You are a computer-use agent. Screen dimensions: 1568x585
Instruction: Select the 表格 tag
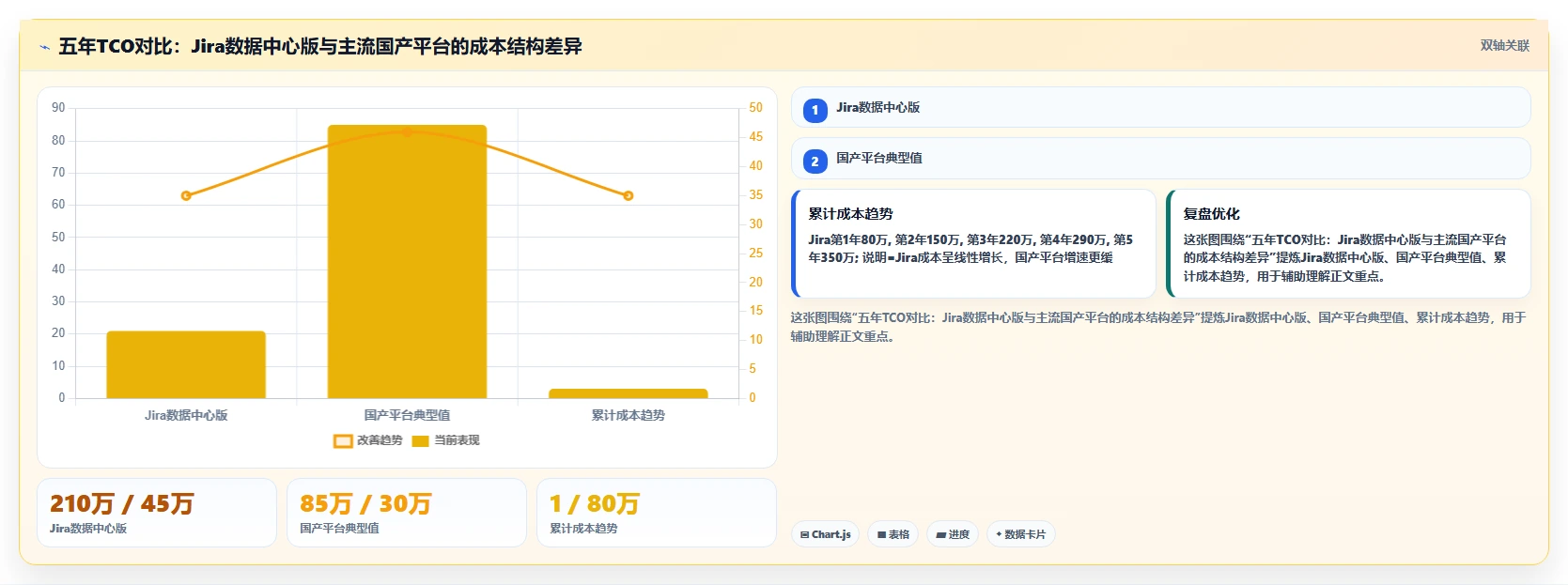point(893,534)
